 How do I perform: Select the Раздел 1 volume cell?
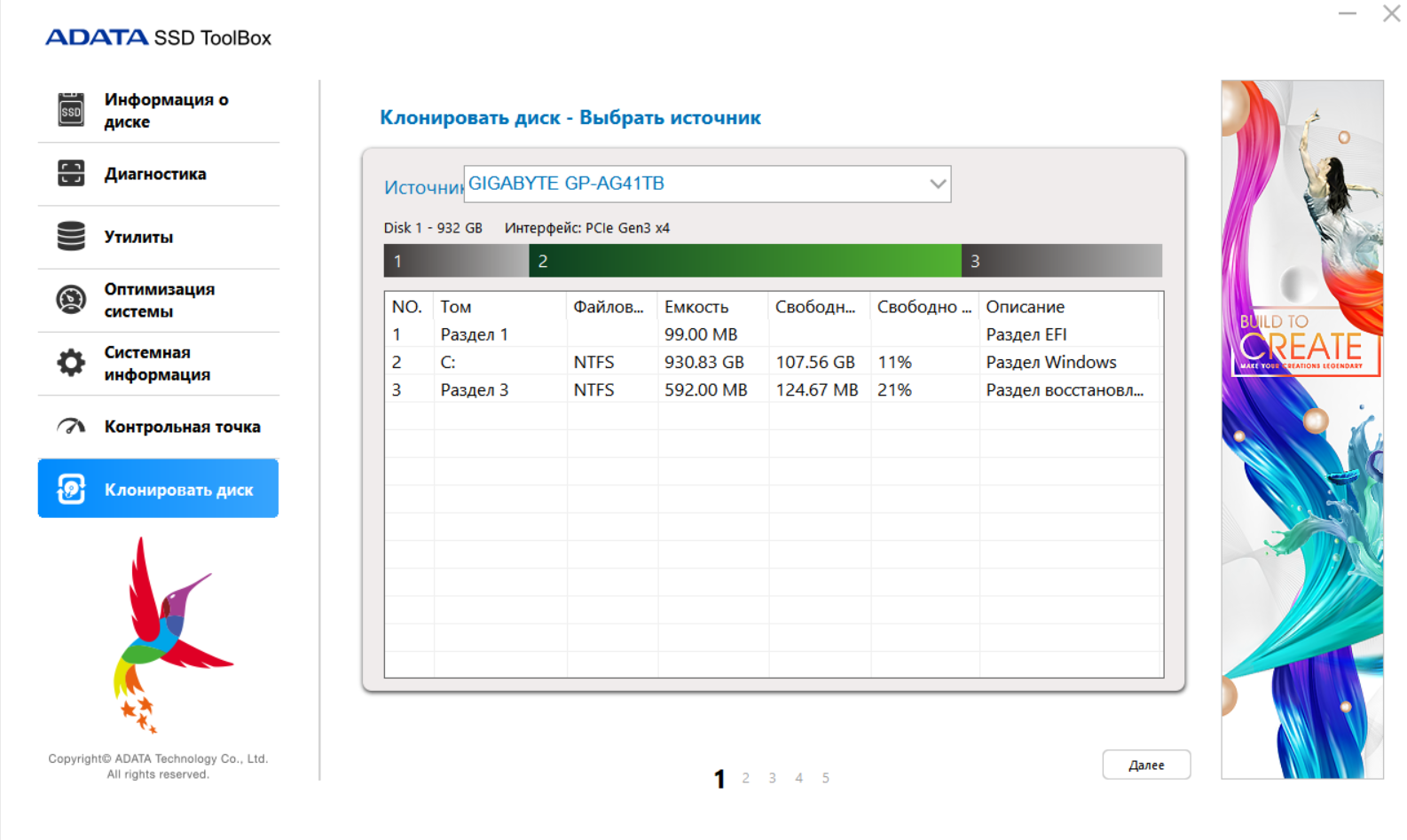(x=475, y=334)
